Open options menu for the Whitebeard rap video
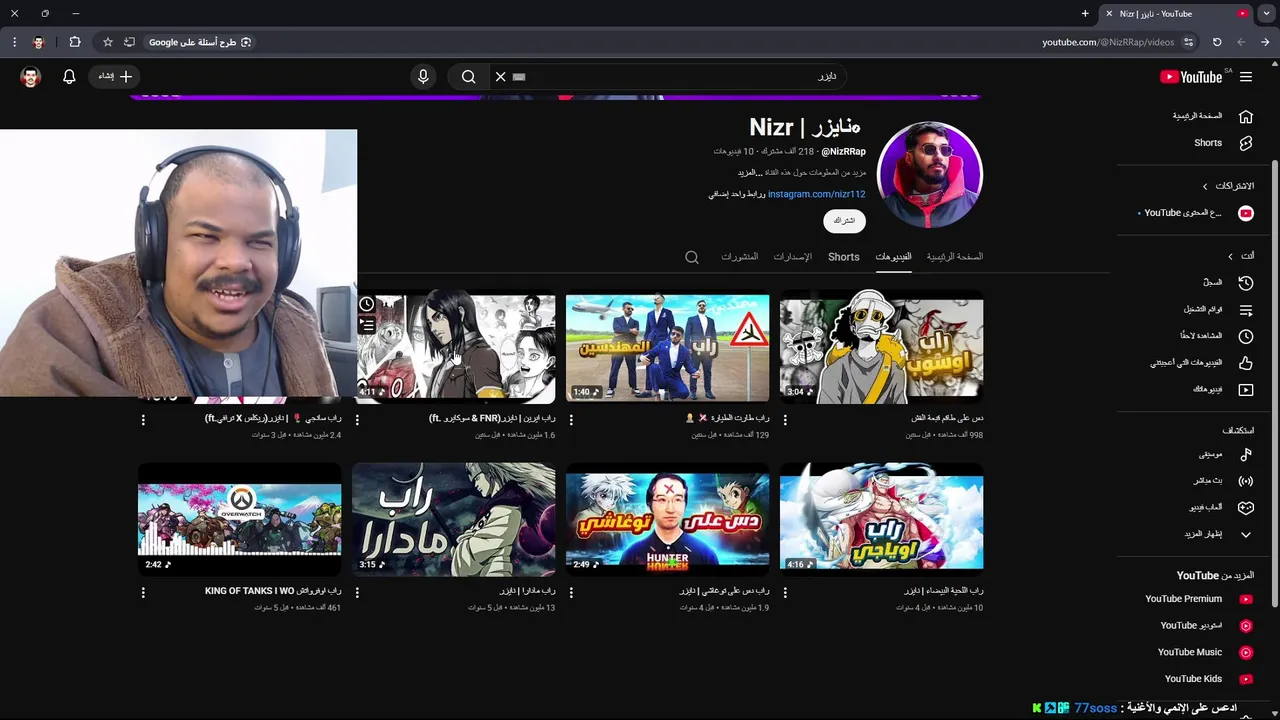This screenshot has height=720, width=1280. click(785, 592)
